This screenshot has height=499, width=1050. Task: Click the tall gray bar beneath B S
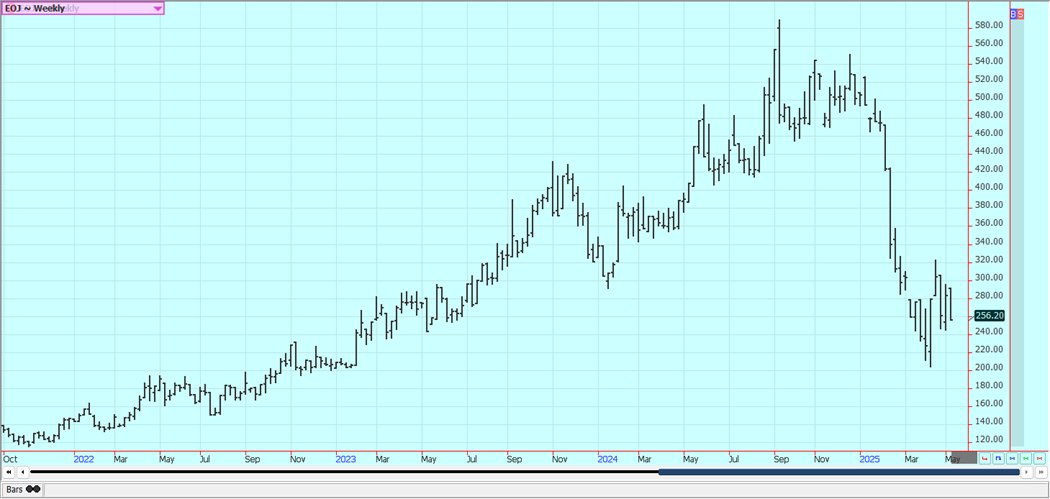coord(1017,232)
